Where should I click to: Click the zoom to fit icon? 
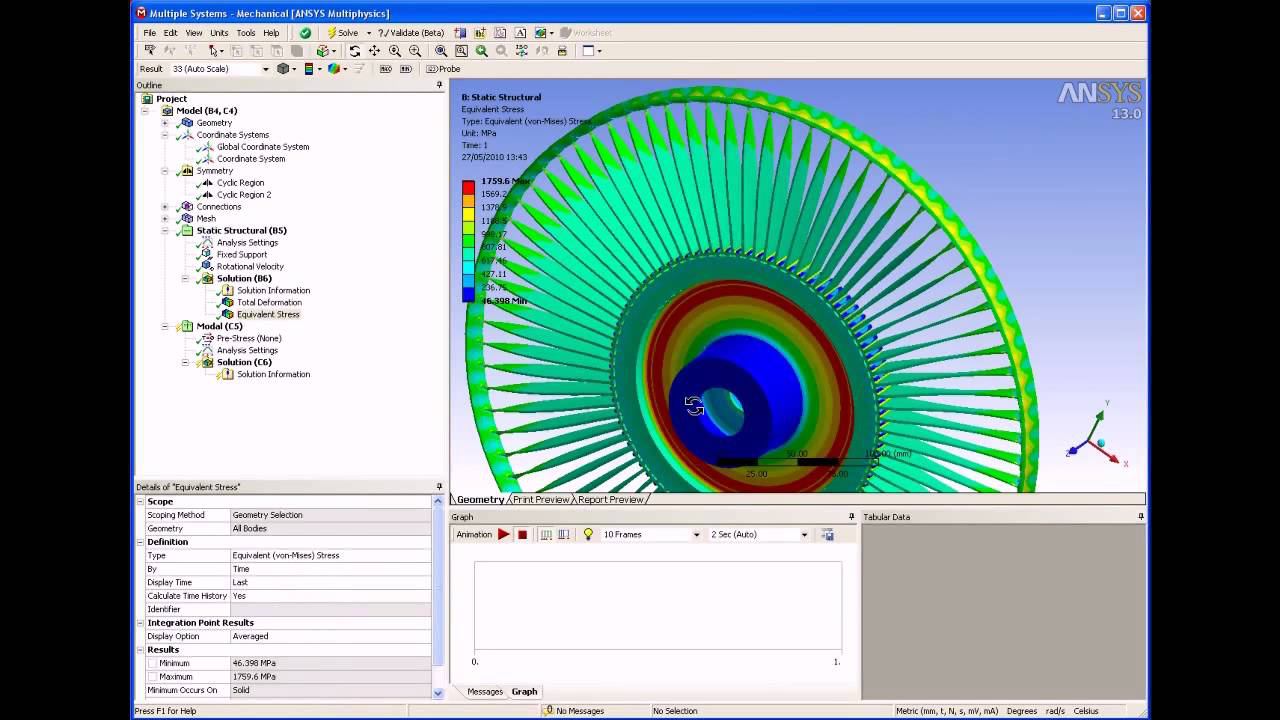(x=441, y=51)
